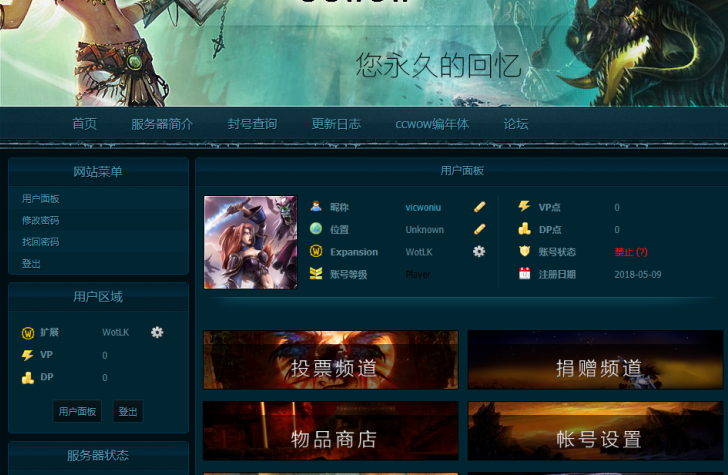The height and width of the screenshot is (475, 728).
Task: Click the calendar icon beside 注册日期
Action: (x=524, y=273)
